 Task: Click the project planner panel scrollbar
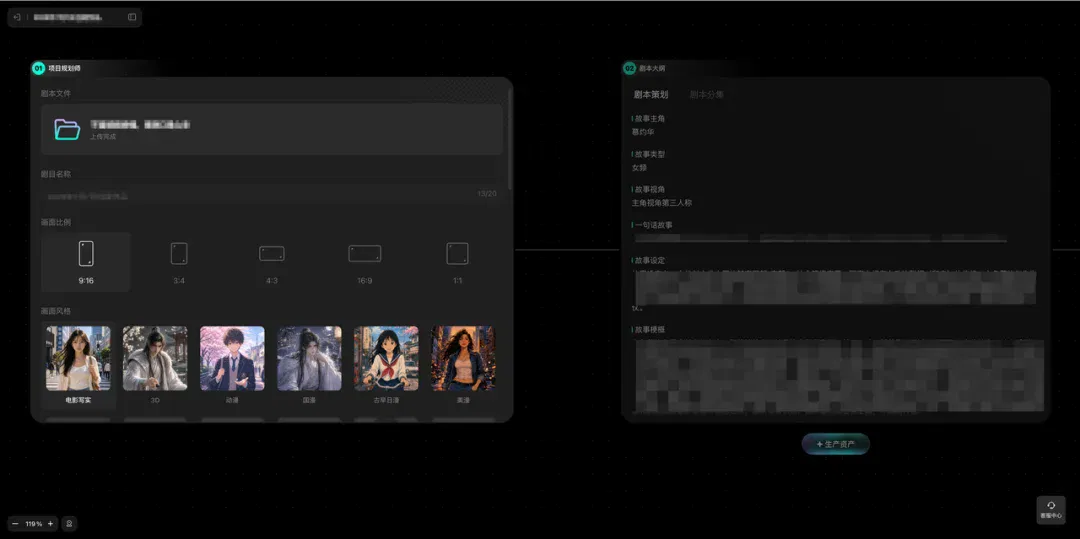click(x=510, y=138)
